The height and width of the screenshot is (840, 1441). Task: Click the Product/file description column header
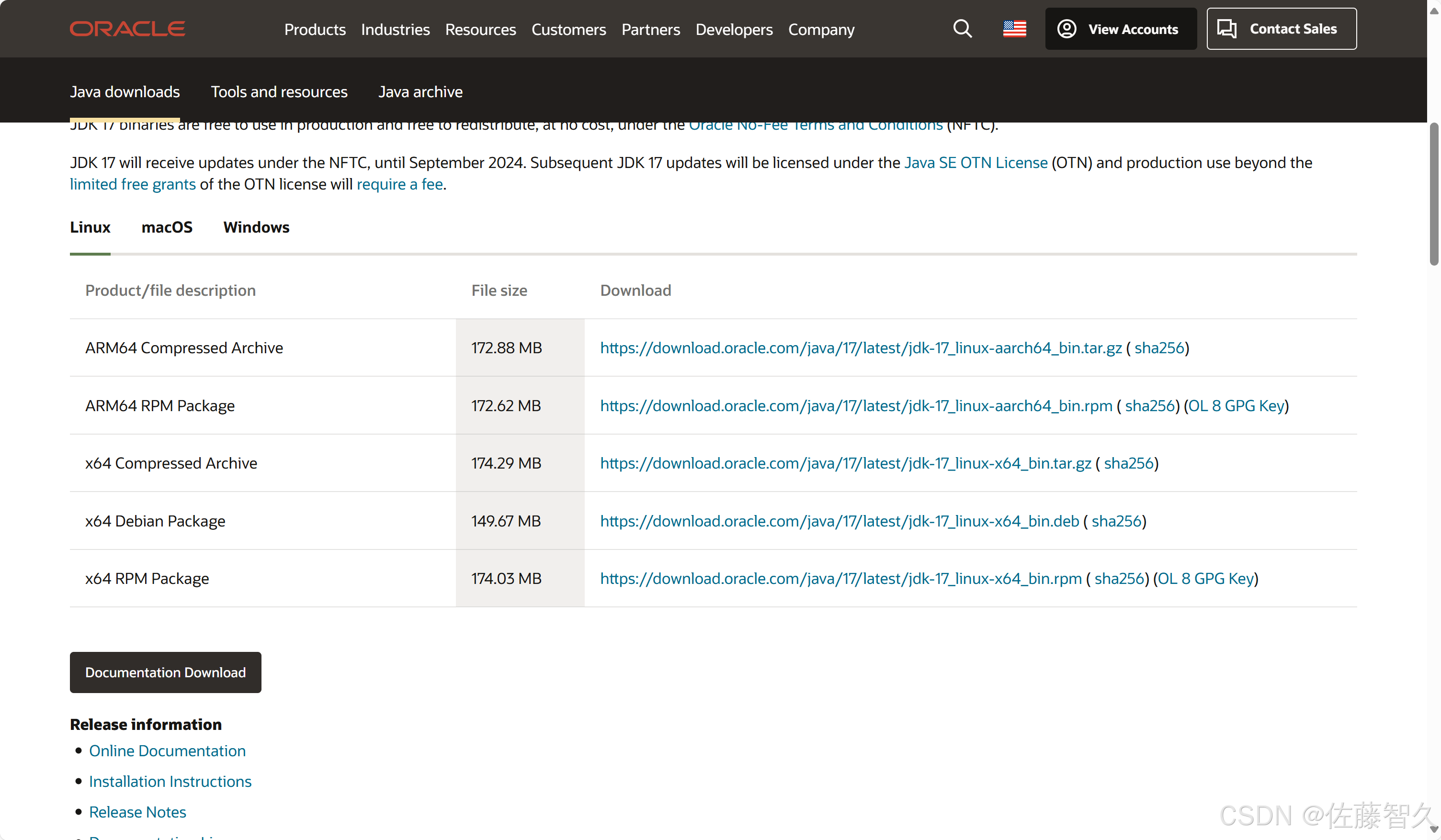[x=170, y=290]
